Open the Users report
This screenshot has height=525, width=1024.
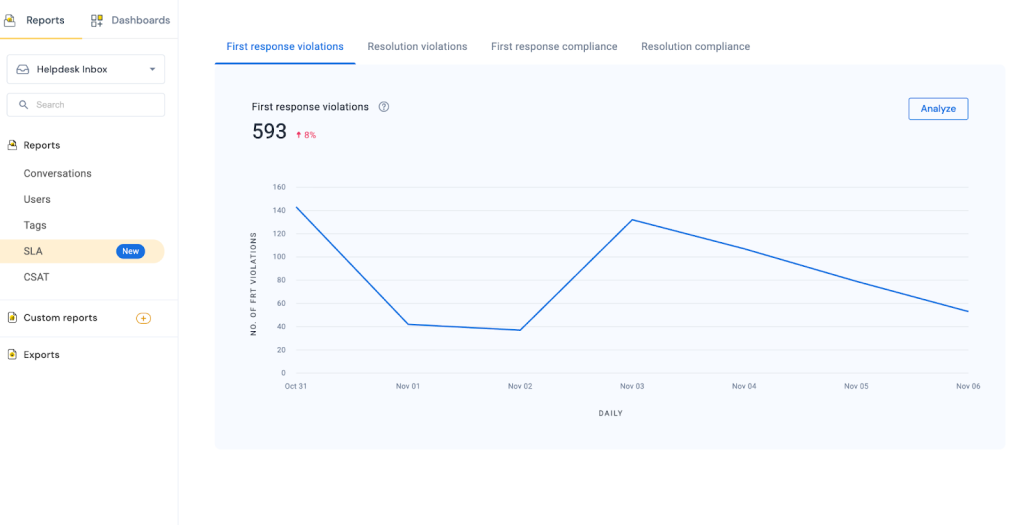tap(37, 199)
